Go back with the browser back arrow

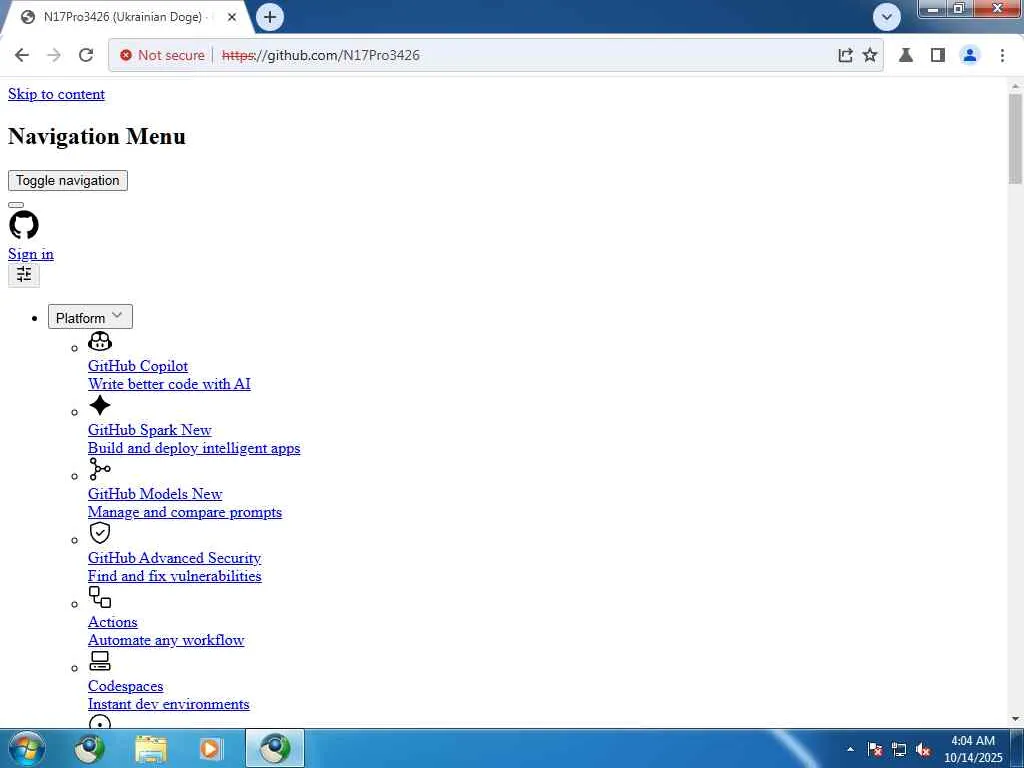tap(22, 55)
